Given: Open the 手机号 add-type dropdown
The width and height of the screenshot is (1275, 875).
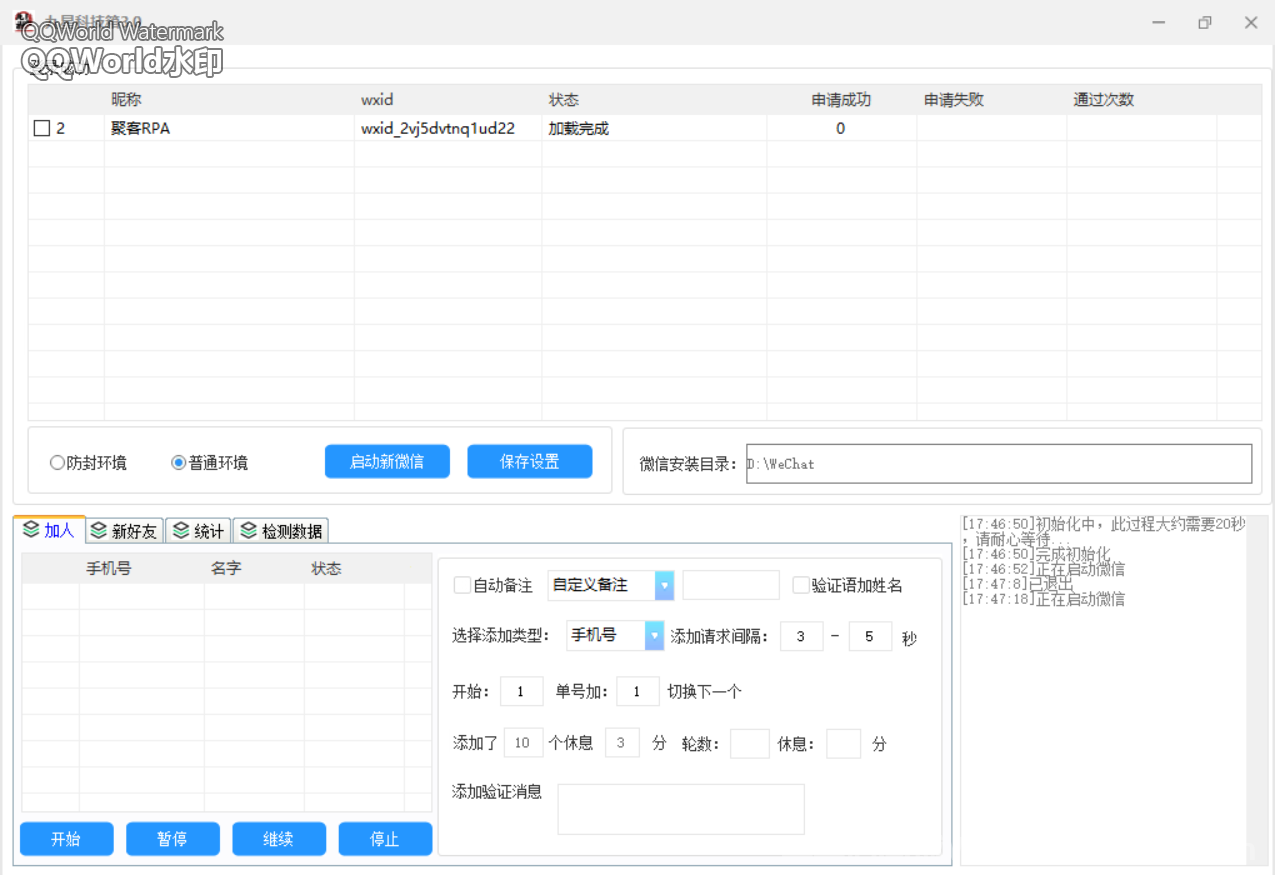Looking at the screenshot, I should [654, 635].
